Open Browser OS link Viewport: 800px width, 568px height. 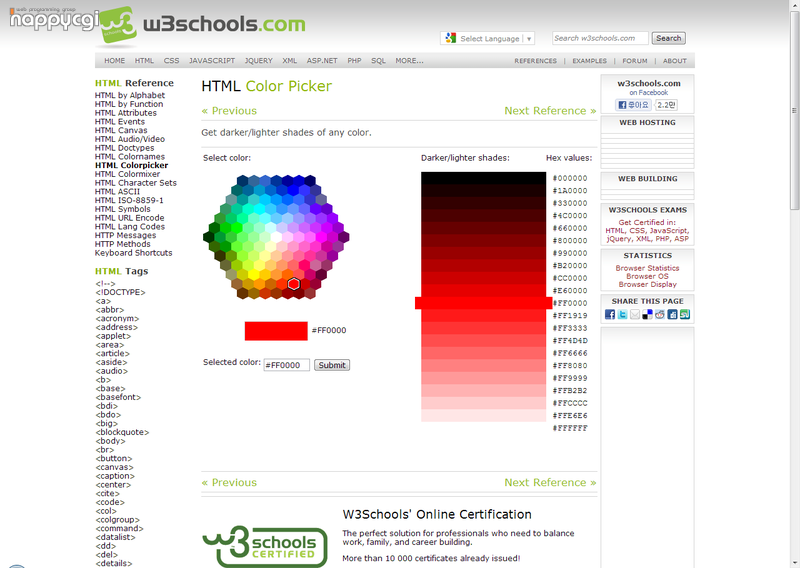(647, 276)
